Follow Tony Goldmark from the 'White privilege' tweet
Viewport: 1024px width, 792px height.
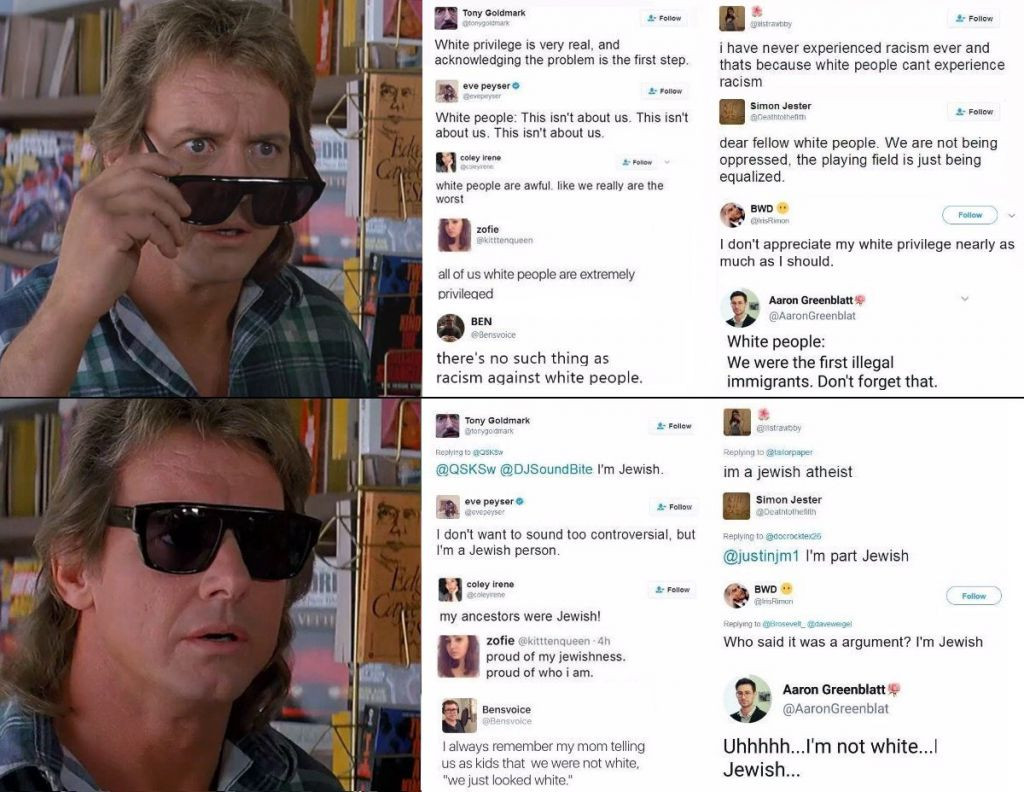point(664,18)
